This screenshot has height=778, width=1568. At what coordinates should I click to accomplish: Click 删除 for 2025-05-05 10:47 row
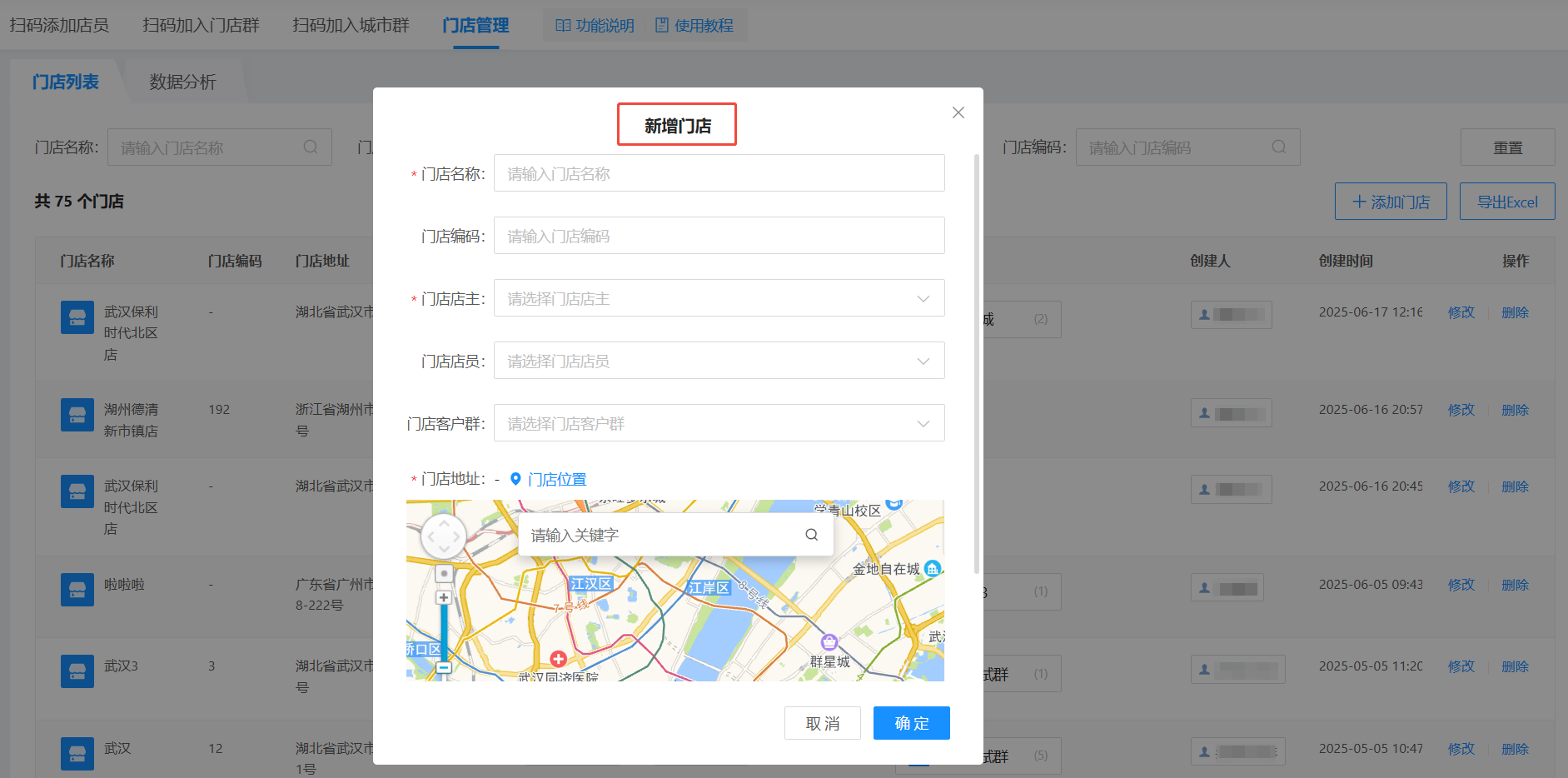[x=1516, y=749]
